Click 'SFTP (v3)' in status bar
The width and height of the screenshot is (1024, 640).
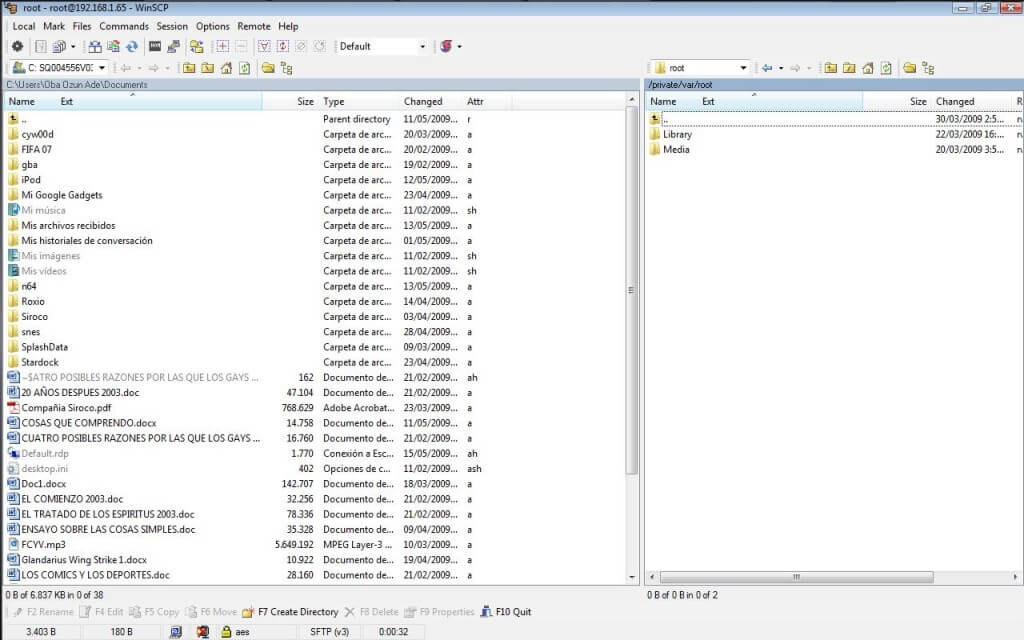[329, 632]
